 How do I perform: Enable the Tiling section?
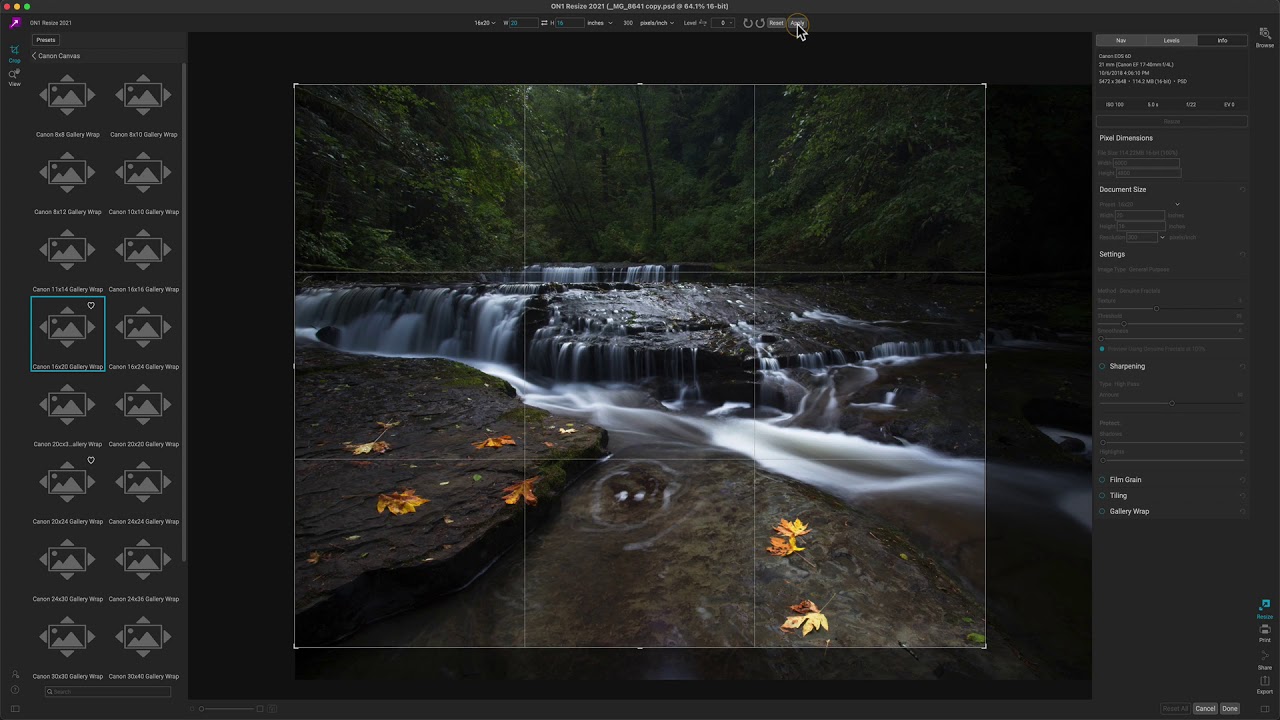click(x=1102, y=495)
